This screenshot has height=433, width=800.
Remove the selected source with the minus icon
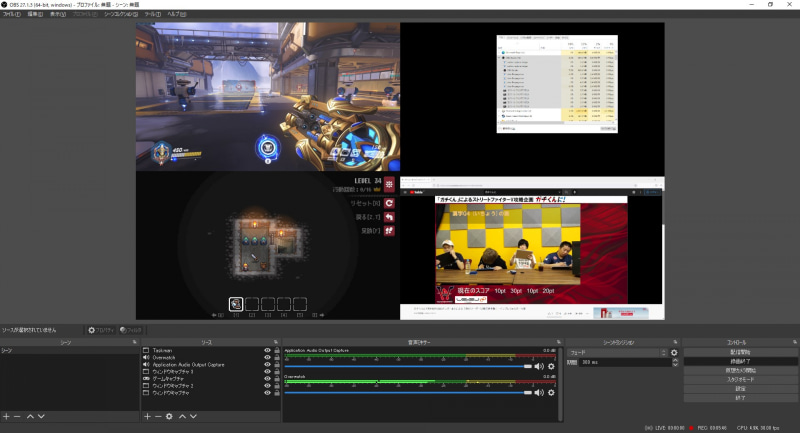158,417
